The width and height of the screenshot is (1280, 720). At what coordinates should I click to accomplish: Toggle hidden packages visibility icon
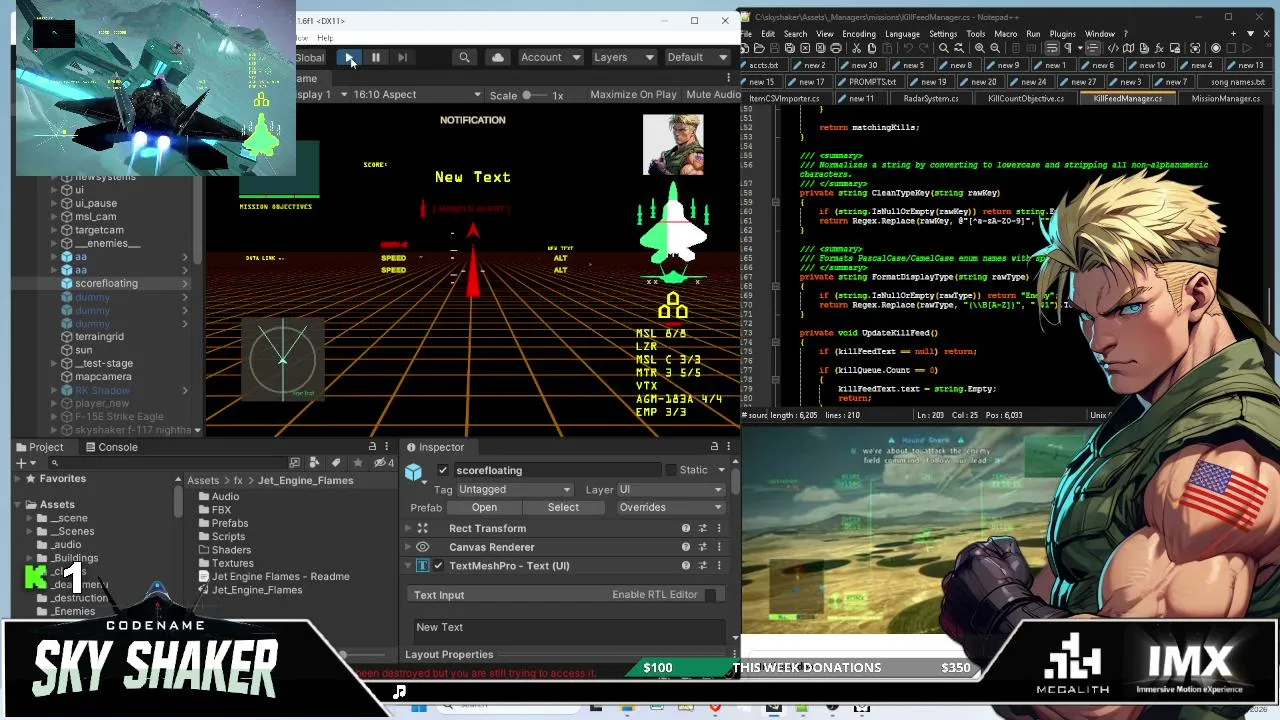(383, 463)
